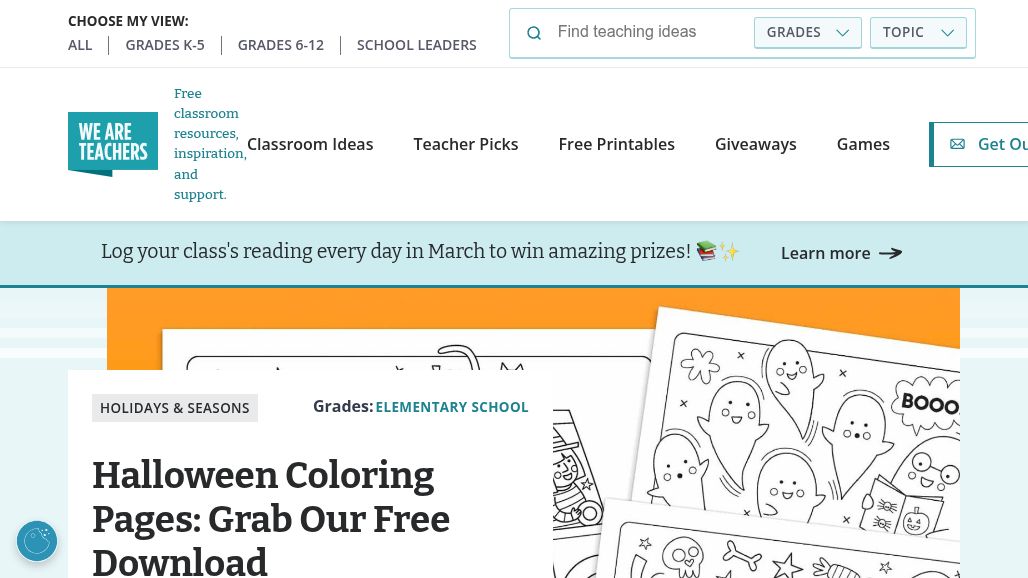Click the We Are Teachers logo
Image resolution: width=1028 pixels, height=578 pixels.
tap(113, 144)
